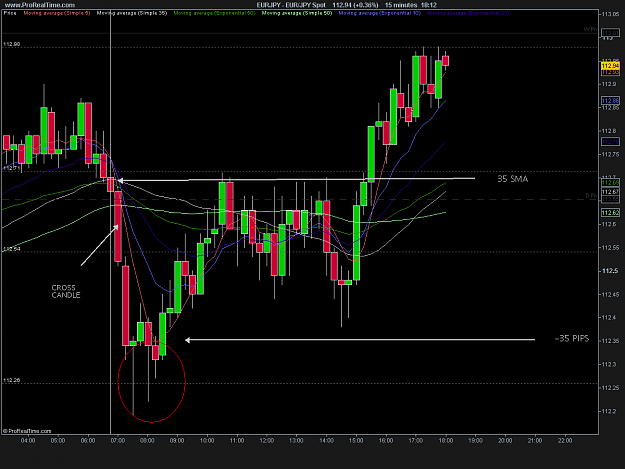This screenshot has height=469, width=625.
Task: Select the grey 113.01 pivot price tag
Action: click(610, 32)
